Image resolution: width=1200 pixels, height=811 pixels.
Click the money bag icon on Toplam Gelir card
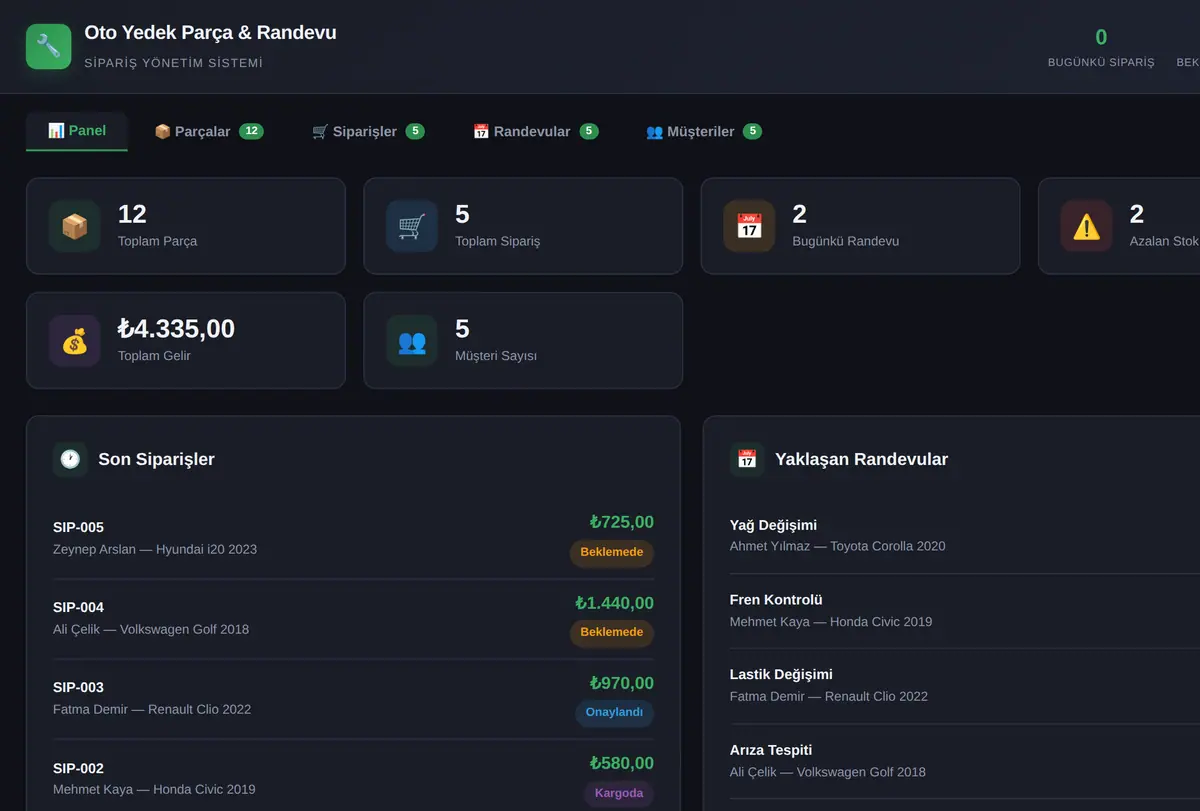click(x=75, y=341)
